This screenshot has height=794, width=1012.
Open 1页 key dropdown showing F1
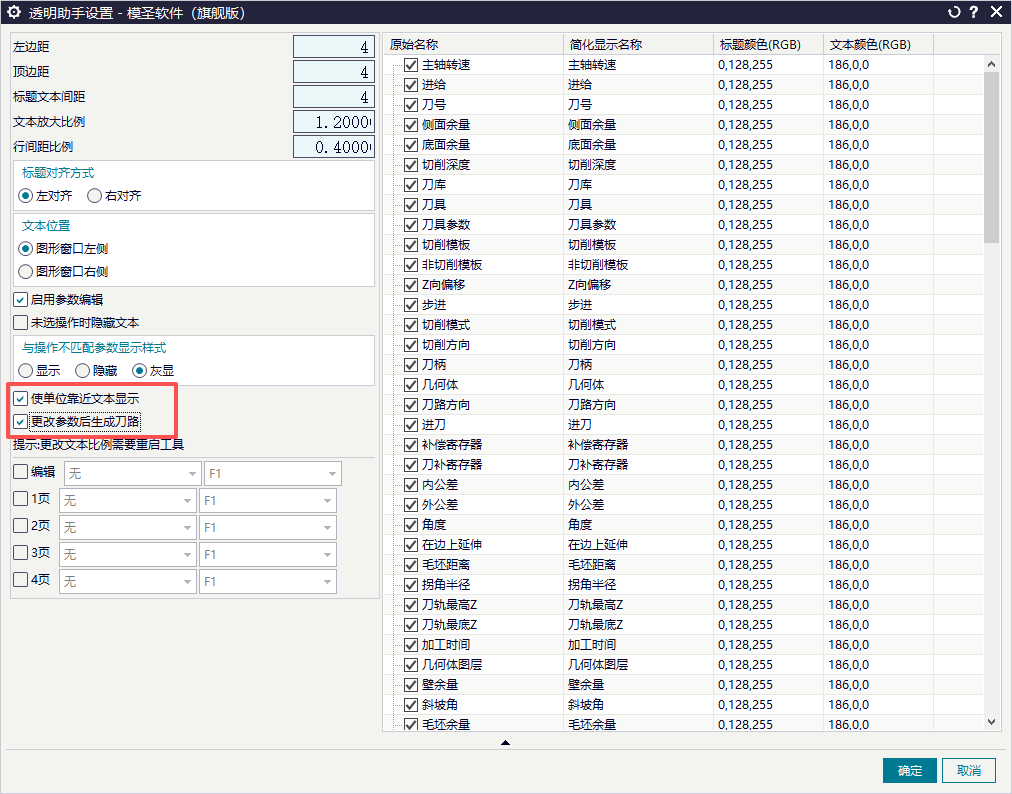coord(268,501)
